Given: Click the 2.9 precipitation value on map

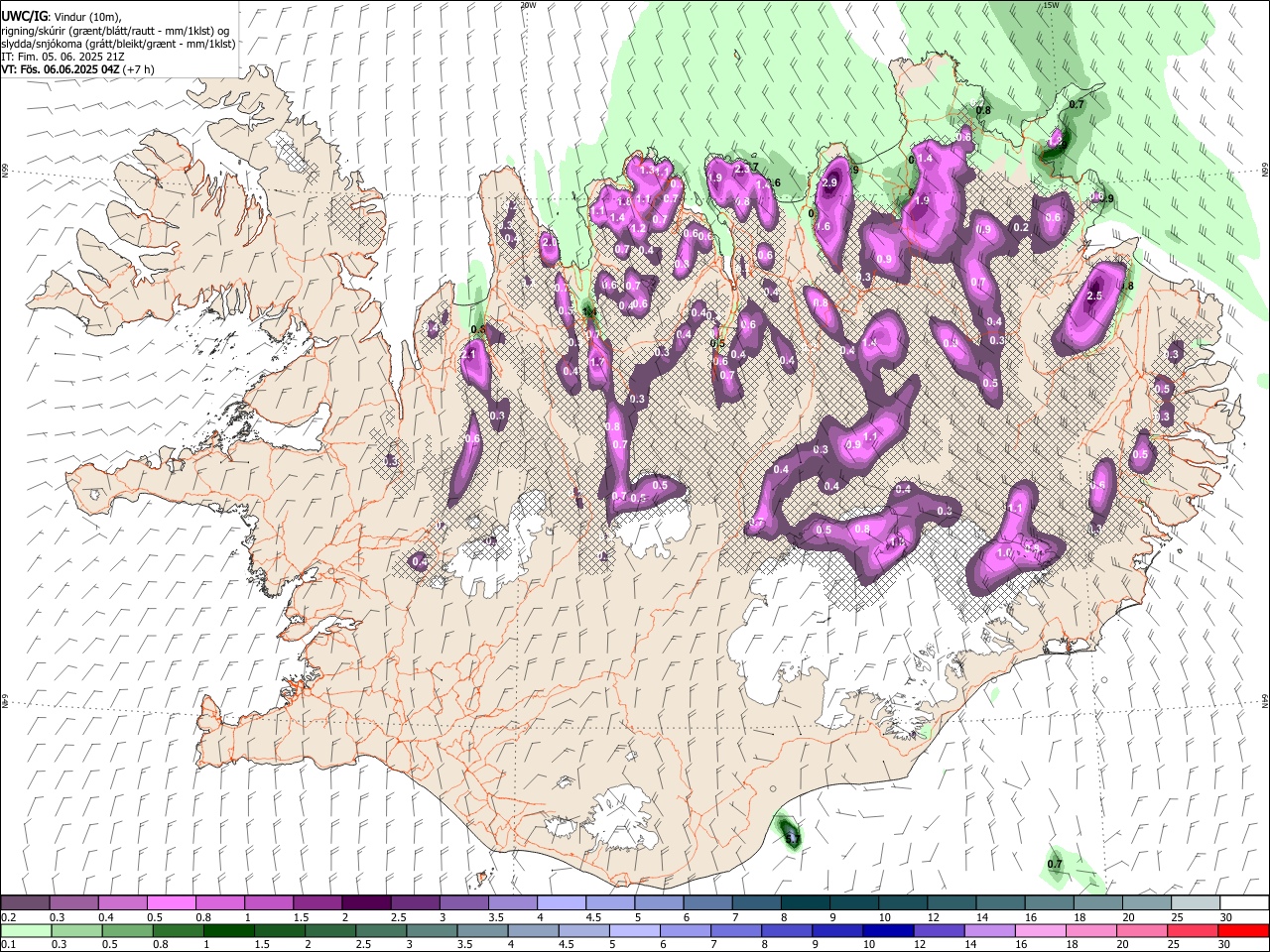Looking at the screenshot, I should (830, 183).
